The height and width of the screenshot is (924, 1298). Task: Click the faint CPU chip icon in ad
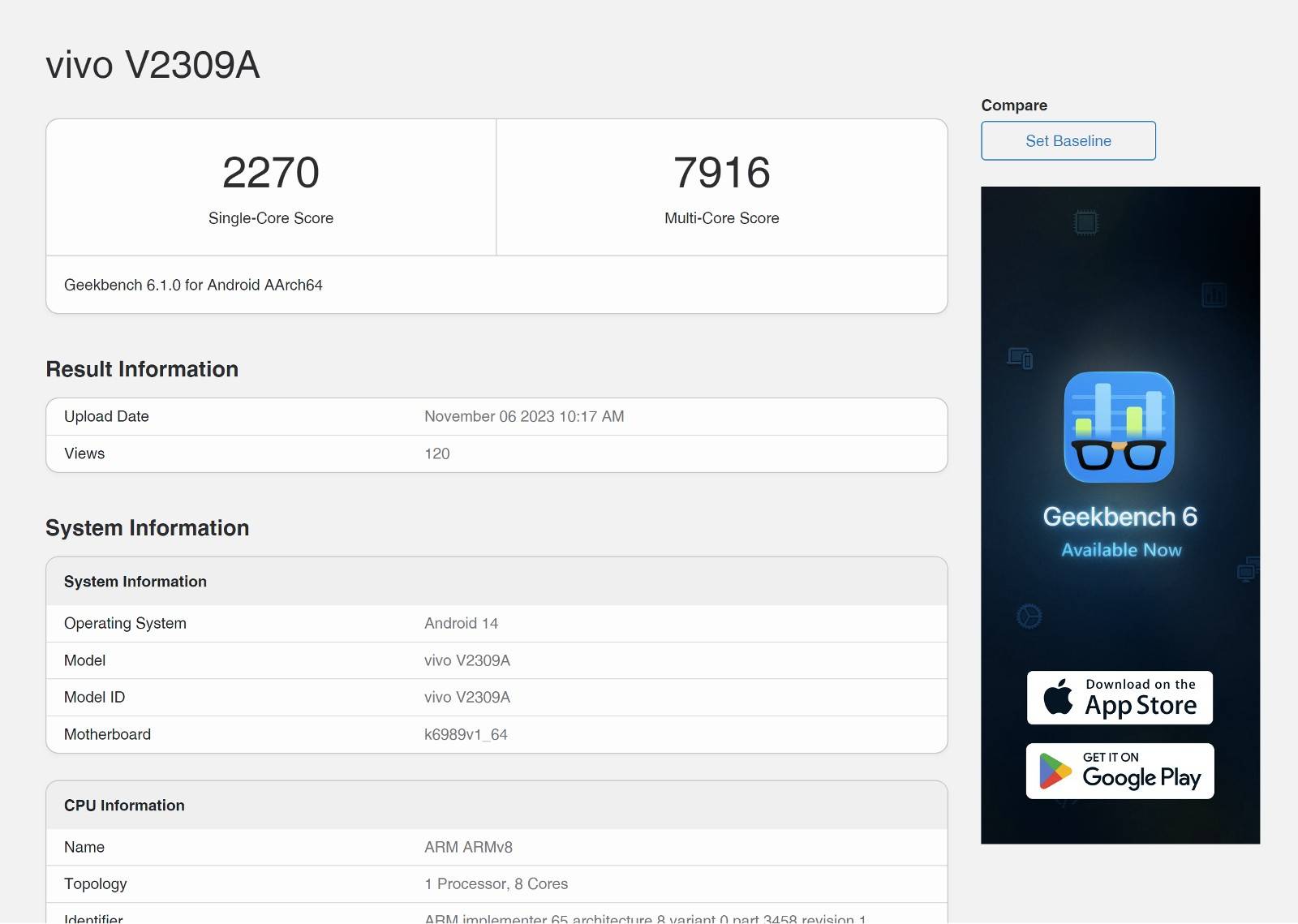(x=1085, y=222)
